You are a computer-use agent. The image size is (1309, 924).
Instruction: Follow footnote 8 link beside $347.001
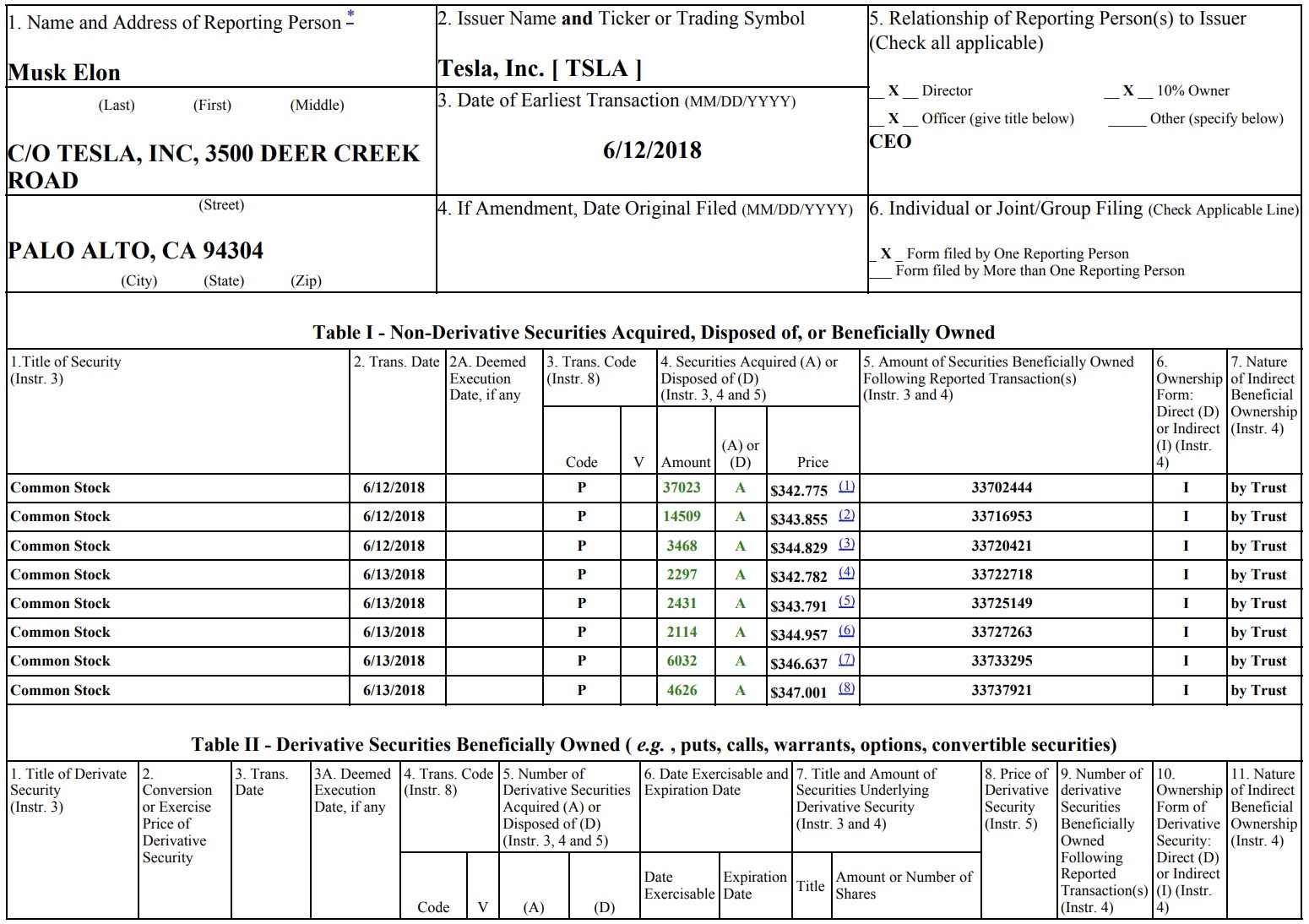coord(846,688)
